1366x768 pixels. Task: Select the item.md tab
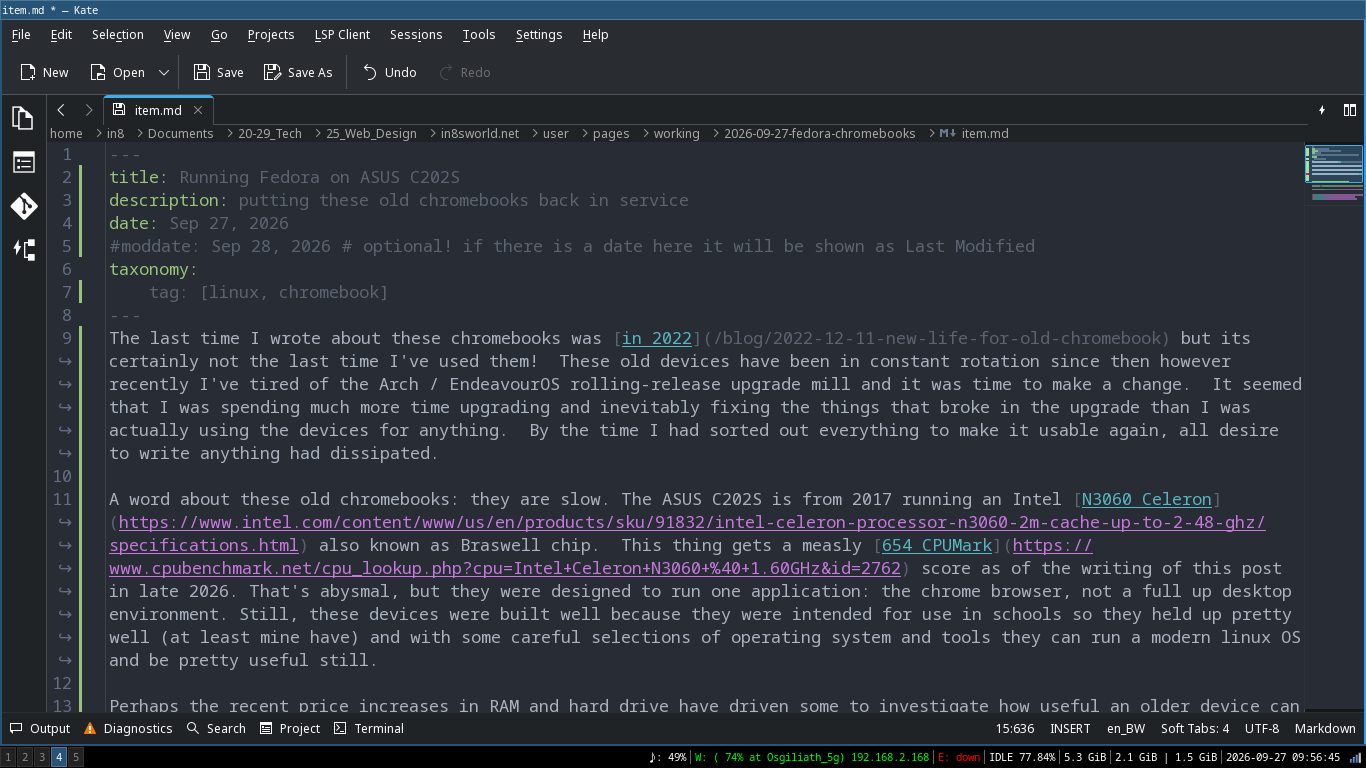[158, 110]
